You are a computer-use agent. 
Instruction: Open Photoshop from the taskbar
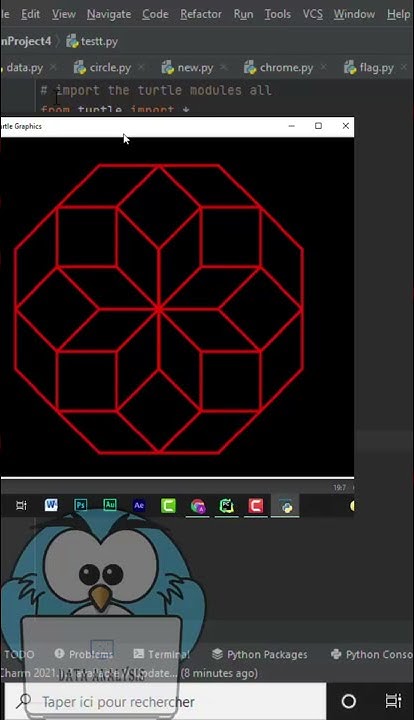81,505
